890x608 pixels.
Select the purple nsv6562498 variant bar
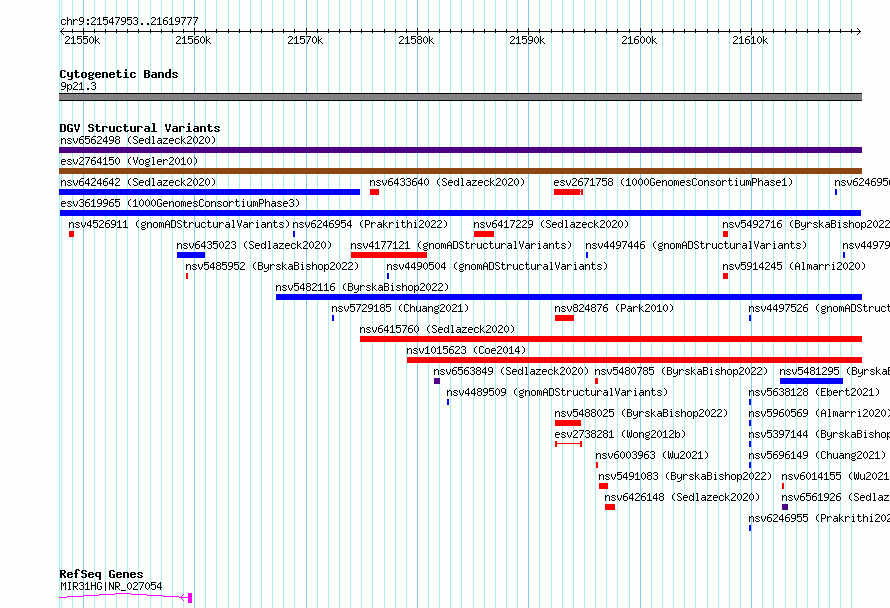tap(460, 150)
